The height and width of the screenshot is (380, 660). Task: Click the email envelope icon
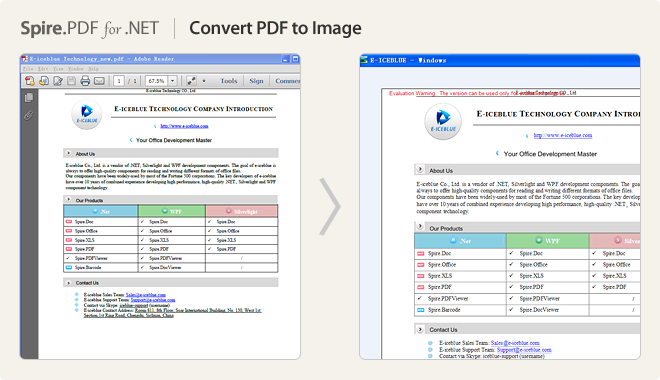pyautogui.click(x=99, y=81)
